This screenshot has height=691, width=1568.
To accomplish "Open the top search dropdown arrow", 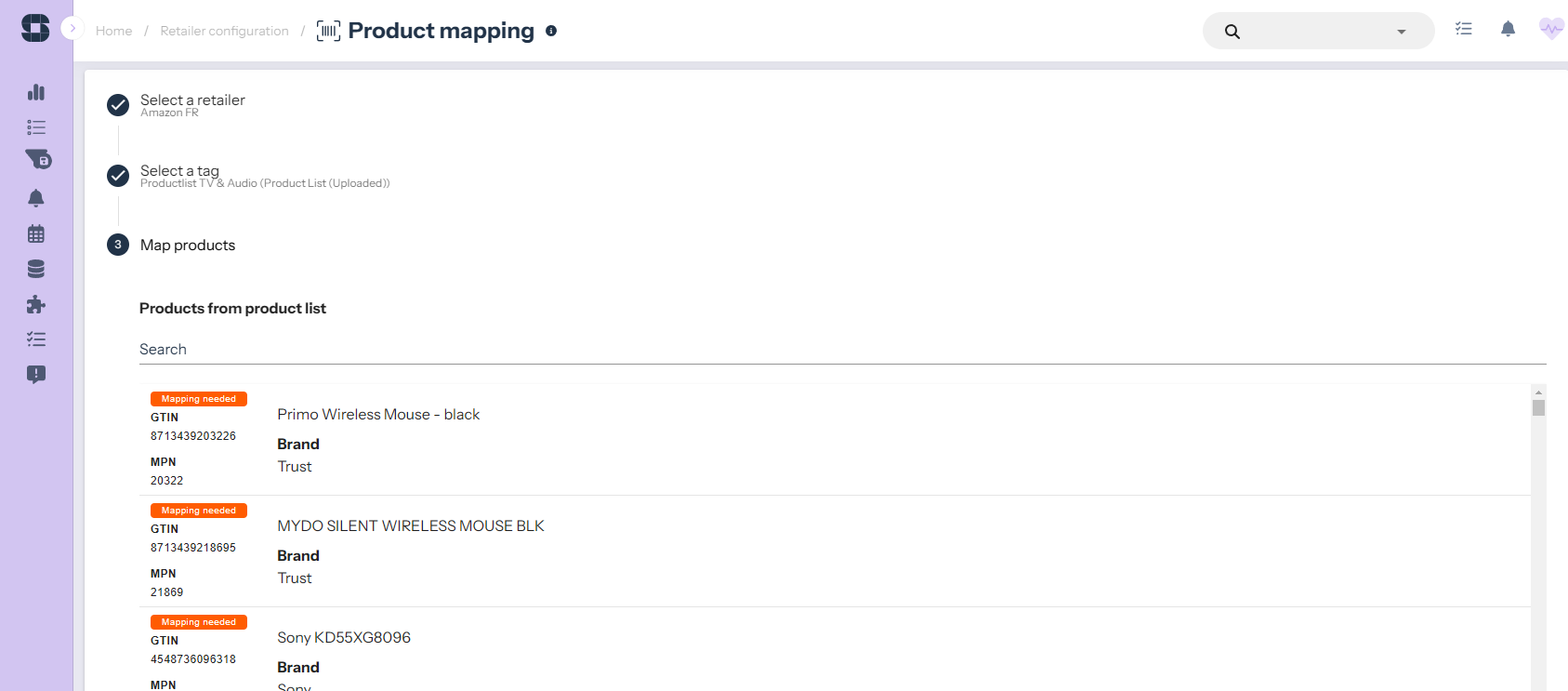I will tap(1401, 32).
